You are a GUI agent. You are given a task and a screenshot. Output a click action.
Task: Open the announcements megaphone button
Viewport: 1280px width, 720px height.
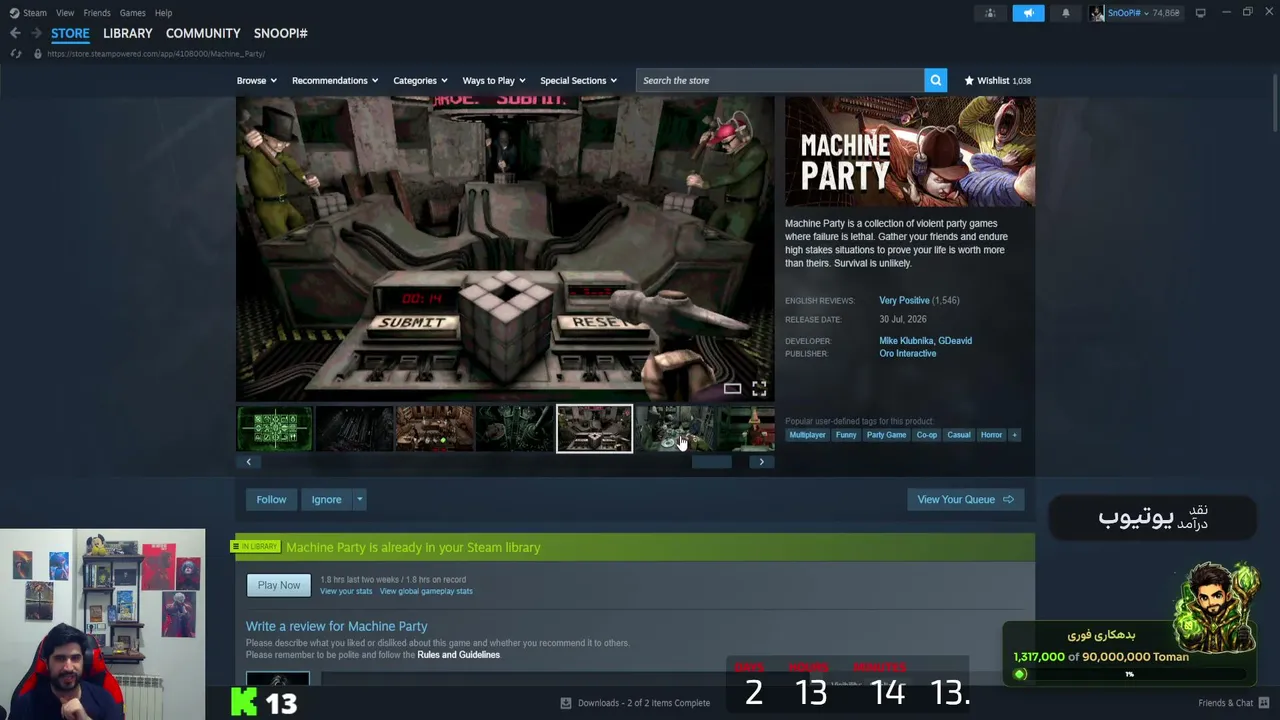click(1028, 13)
